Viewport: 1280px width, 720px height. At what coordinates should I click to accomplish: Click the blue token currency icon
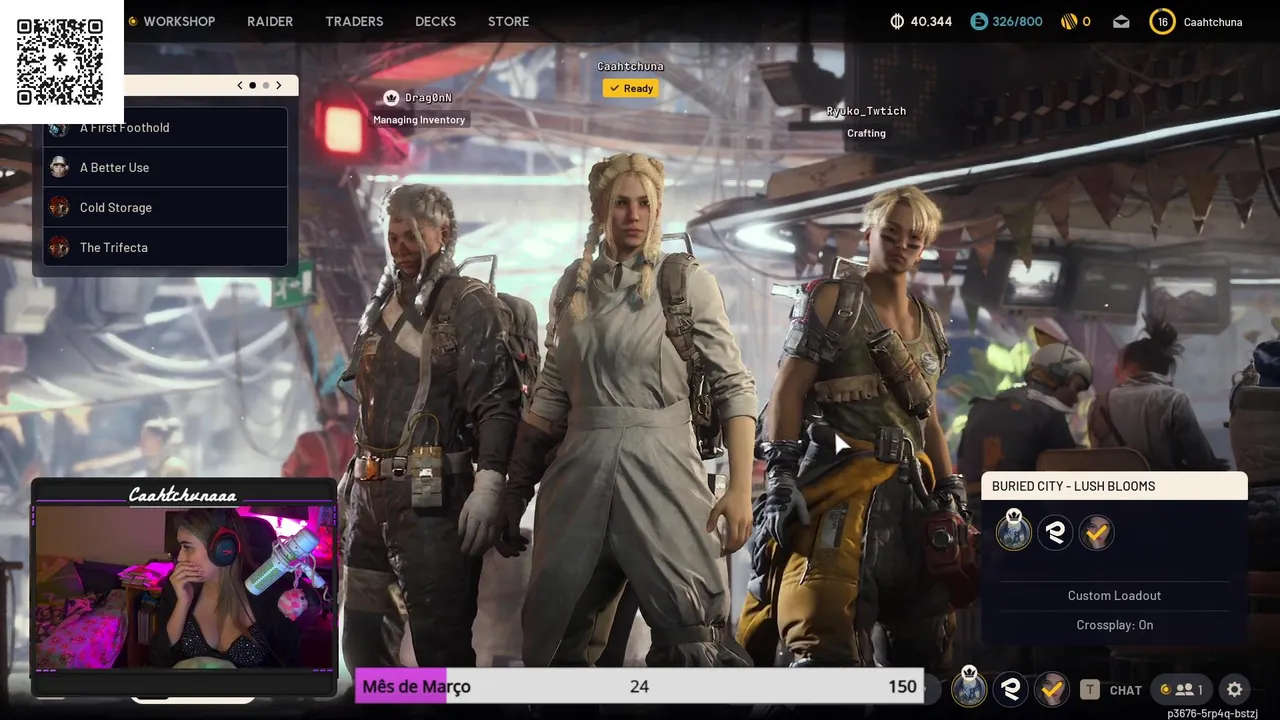[x=979, y=21]
